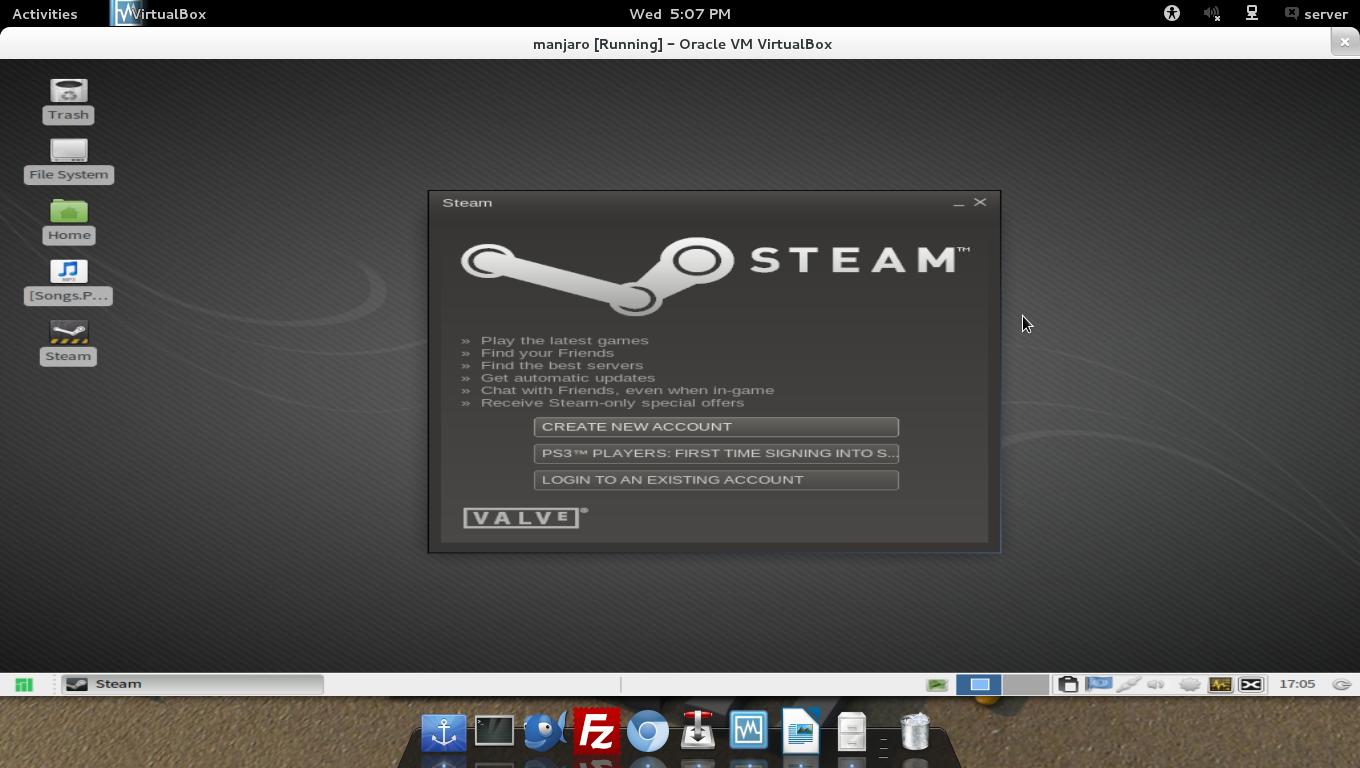The height and width of the screenshot is (768, 1360).
Task: Open the Trash can at dock's end
Action: [913, 732]
